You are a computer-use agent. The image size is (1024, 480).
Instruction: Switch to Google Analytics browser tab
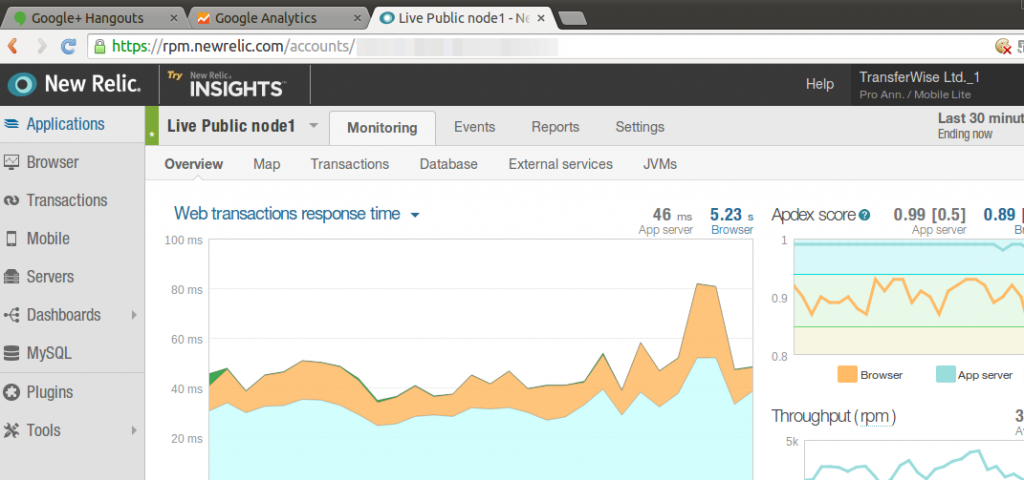pyautogui.click(x=278, y=18)
